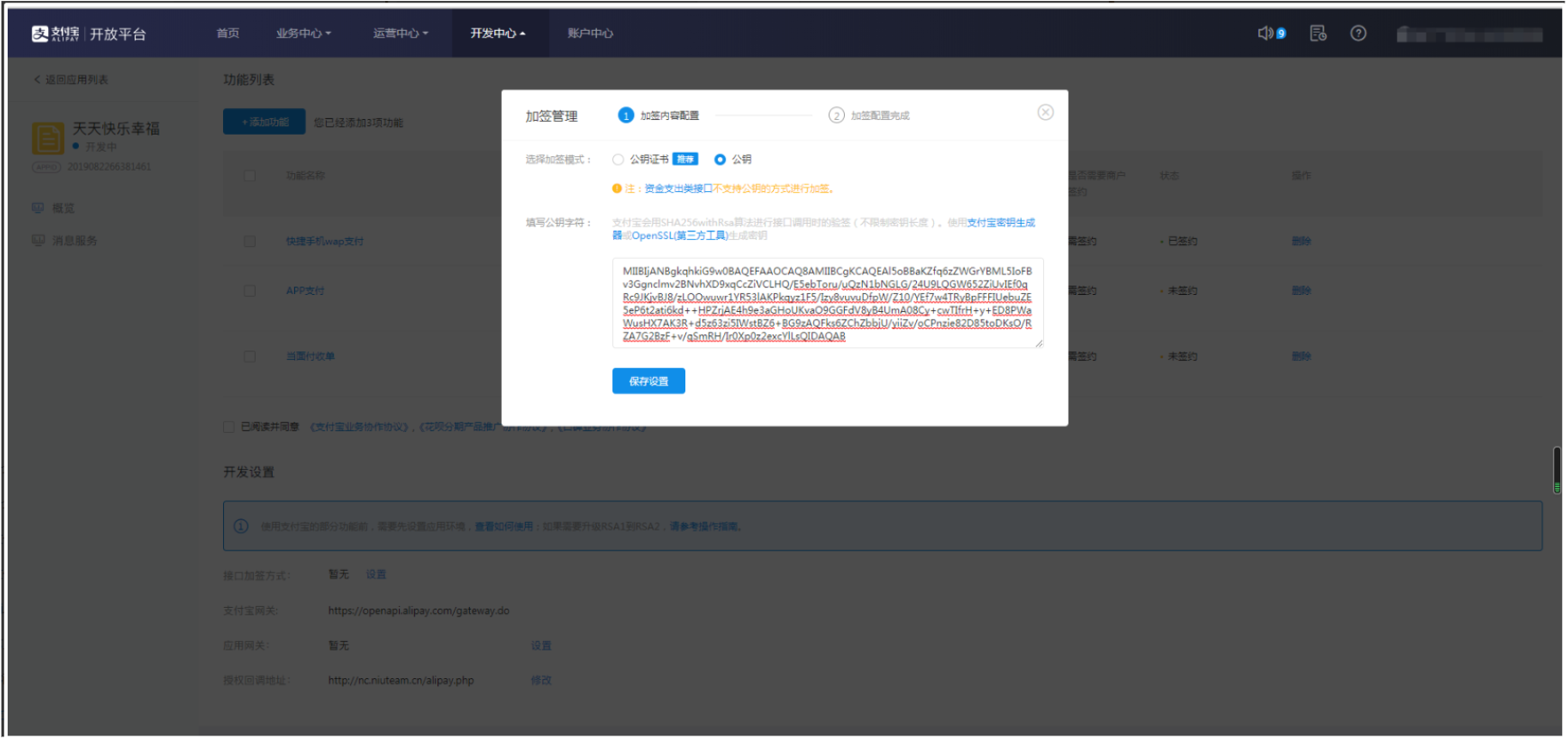
Task: Click the callback URL http://nc.niuteam.cn/alipay.php
Action: pyautogui.click(x=401, y=681)
